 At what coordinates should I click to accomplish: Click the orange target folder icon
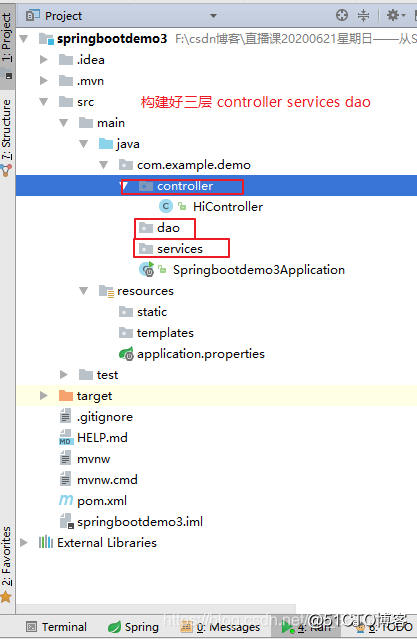coord(66,395)
